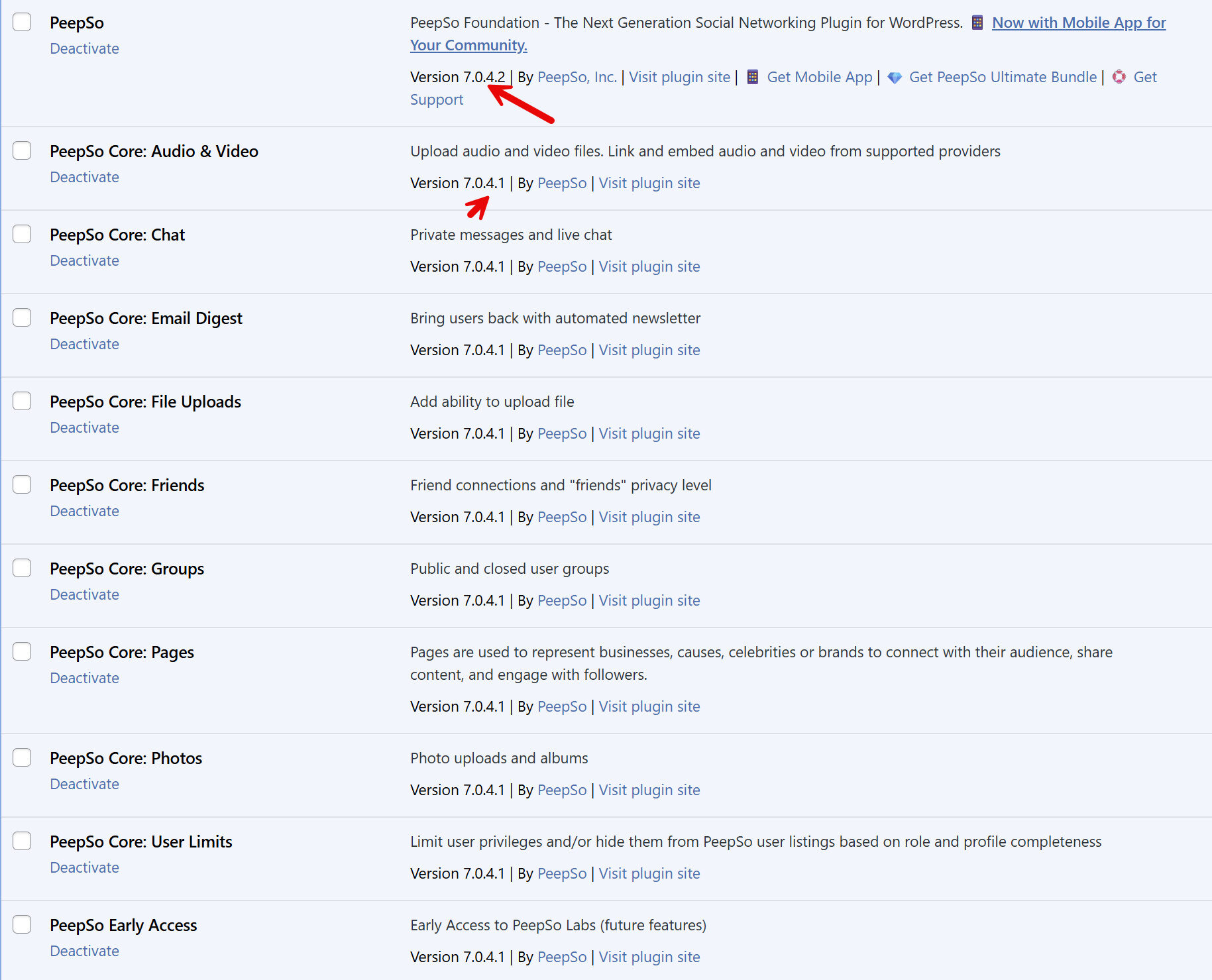Deactivate the PeepSo Core: Friends plugin
Viewport: 1212px width, 980px height.
tap(84, 511)
